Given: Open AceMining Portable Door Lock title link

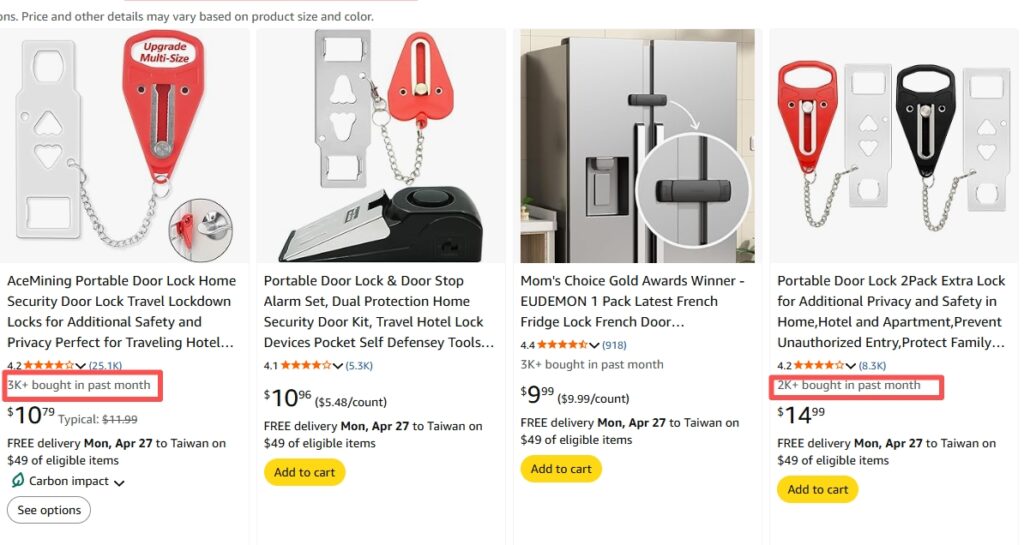Looking at the screenshot, I should [x=121, y=311].
